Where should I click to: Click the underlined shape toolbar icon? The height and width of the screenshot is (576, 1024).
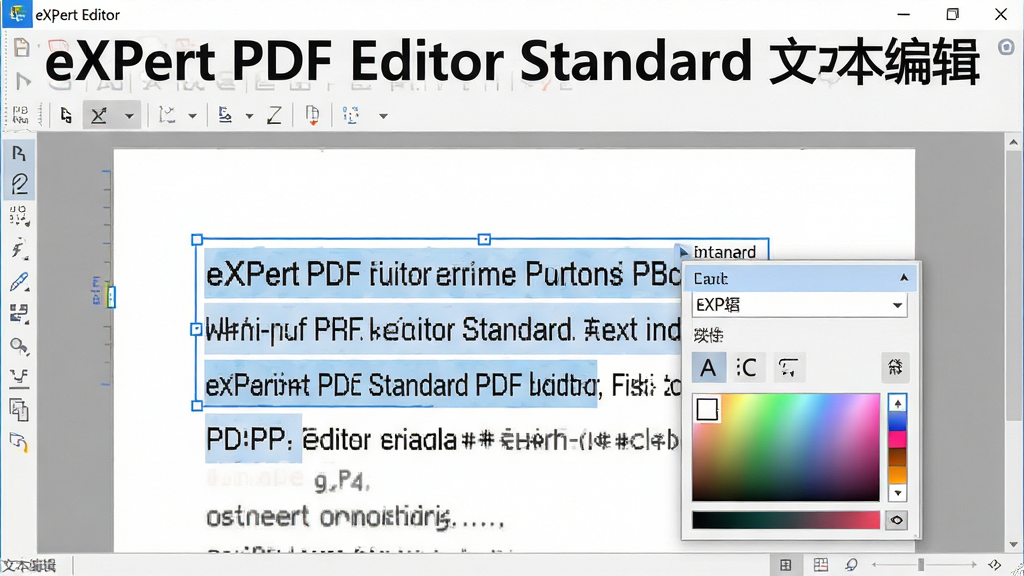click(225, 116)
